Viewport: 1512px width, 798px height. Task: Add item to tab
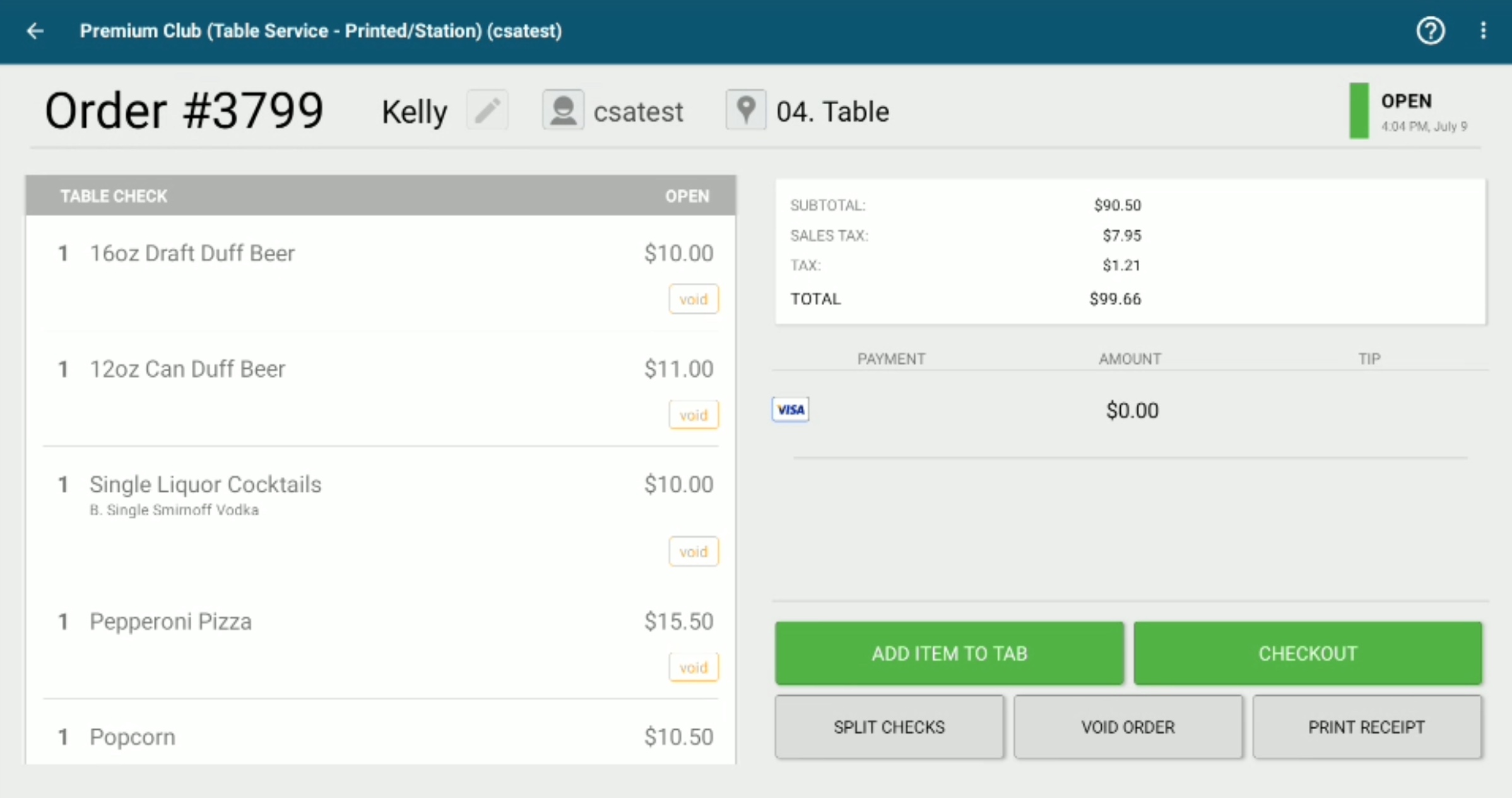pyautogui.click(x=949, y=653)
